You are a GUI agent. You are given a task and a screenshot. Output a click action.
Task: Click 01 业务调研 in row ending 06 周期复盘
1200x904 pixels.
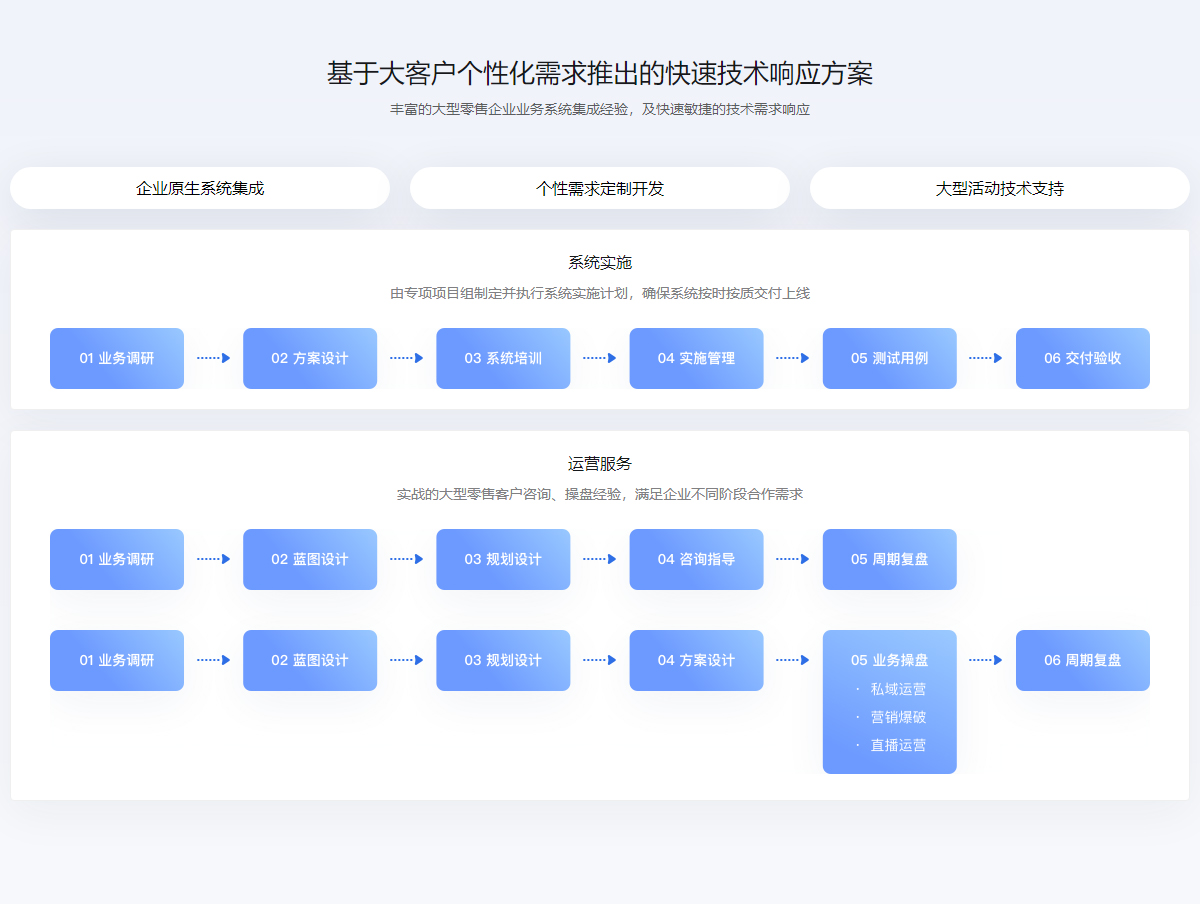pos(117,660)
